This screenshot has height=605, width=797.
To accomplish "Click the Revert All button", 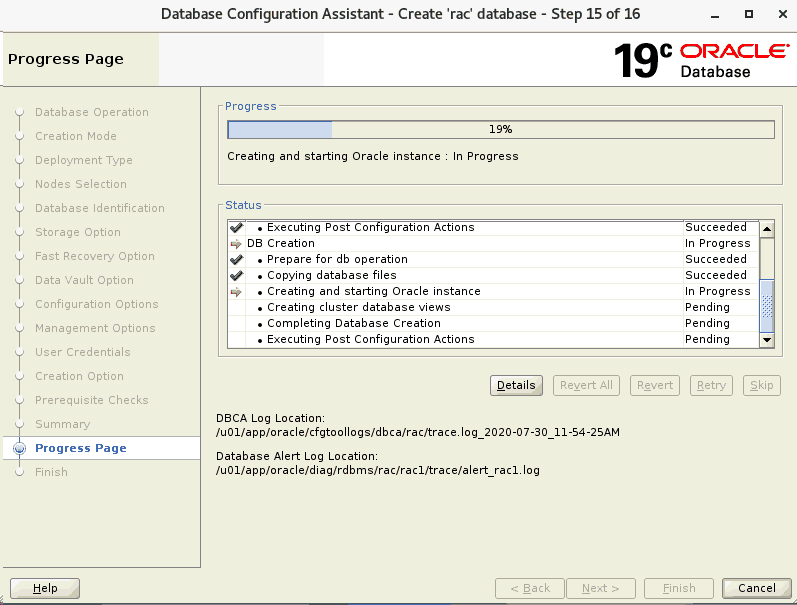I will [586, 385].
